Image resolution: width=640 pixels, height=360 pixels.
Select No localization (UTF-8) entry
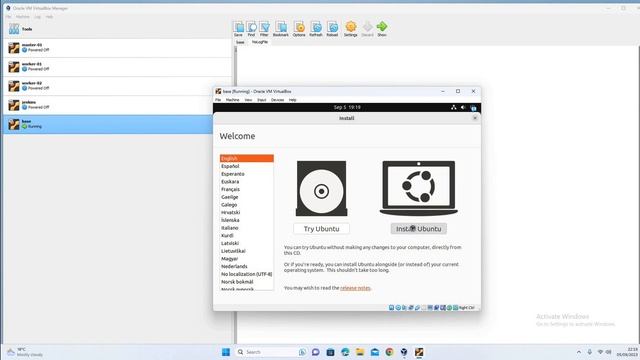click(x=247, y=274)
